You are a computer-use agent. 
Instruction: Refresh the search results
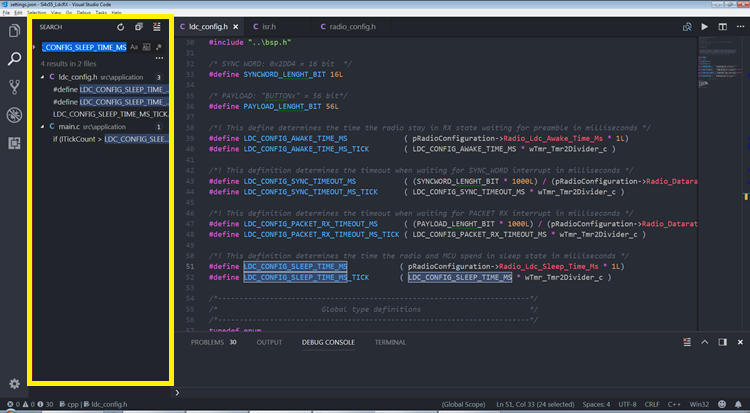(121, 27)
